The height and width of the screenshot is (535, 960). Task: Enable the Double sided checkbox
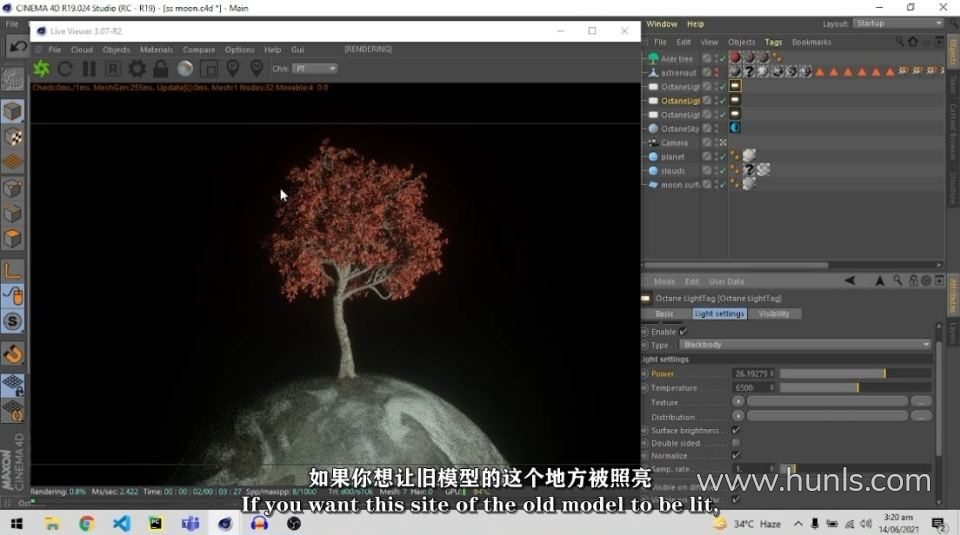[x=736, y=443]
